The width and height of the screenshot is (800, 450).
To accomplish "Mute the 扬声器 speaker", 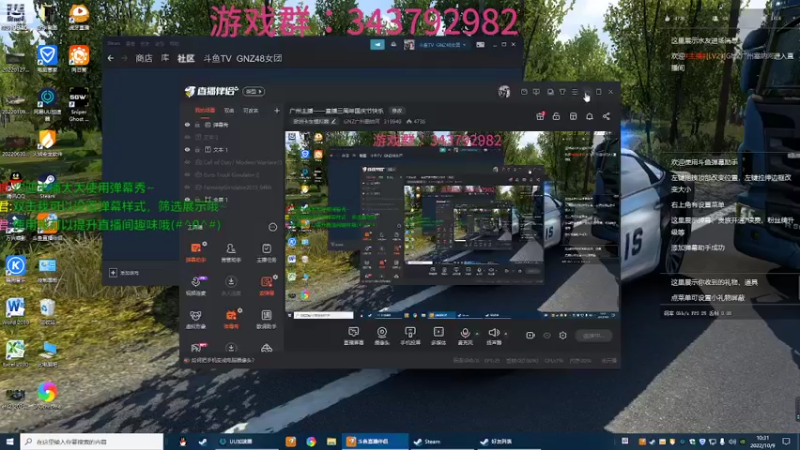I will 493,336.
